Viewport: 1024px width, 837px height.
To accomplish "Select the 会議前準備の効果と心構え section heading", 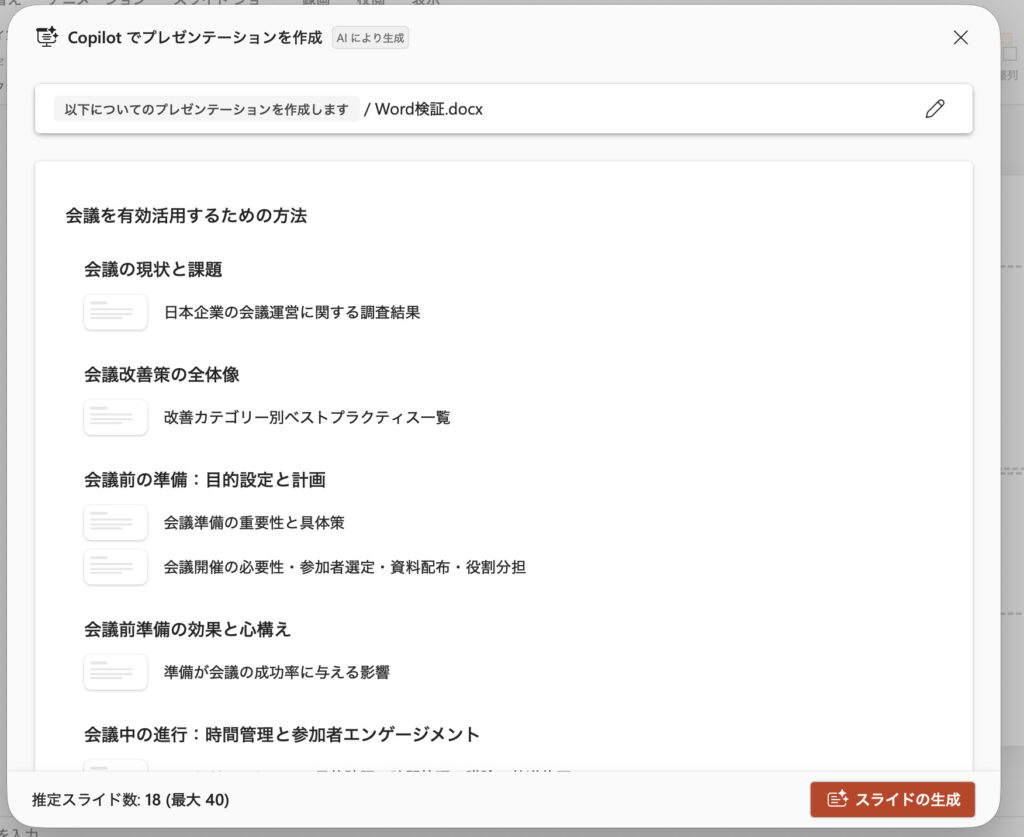I will click(x=187, y=629).
